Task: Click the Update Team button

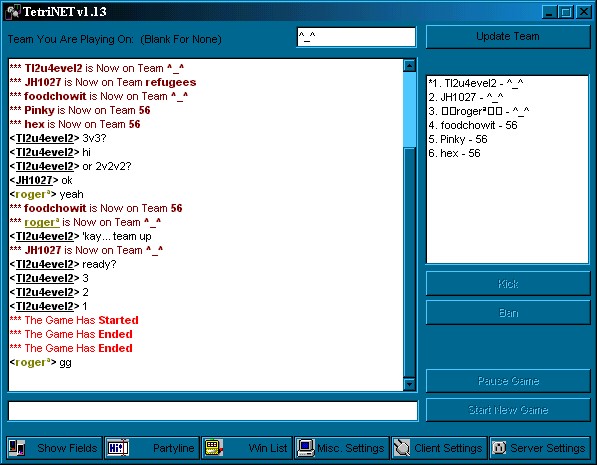Action: coord(508,37)
